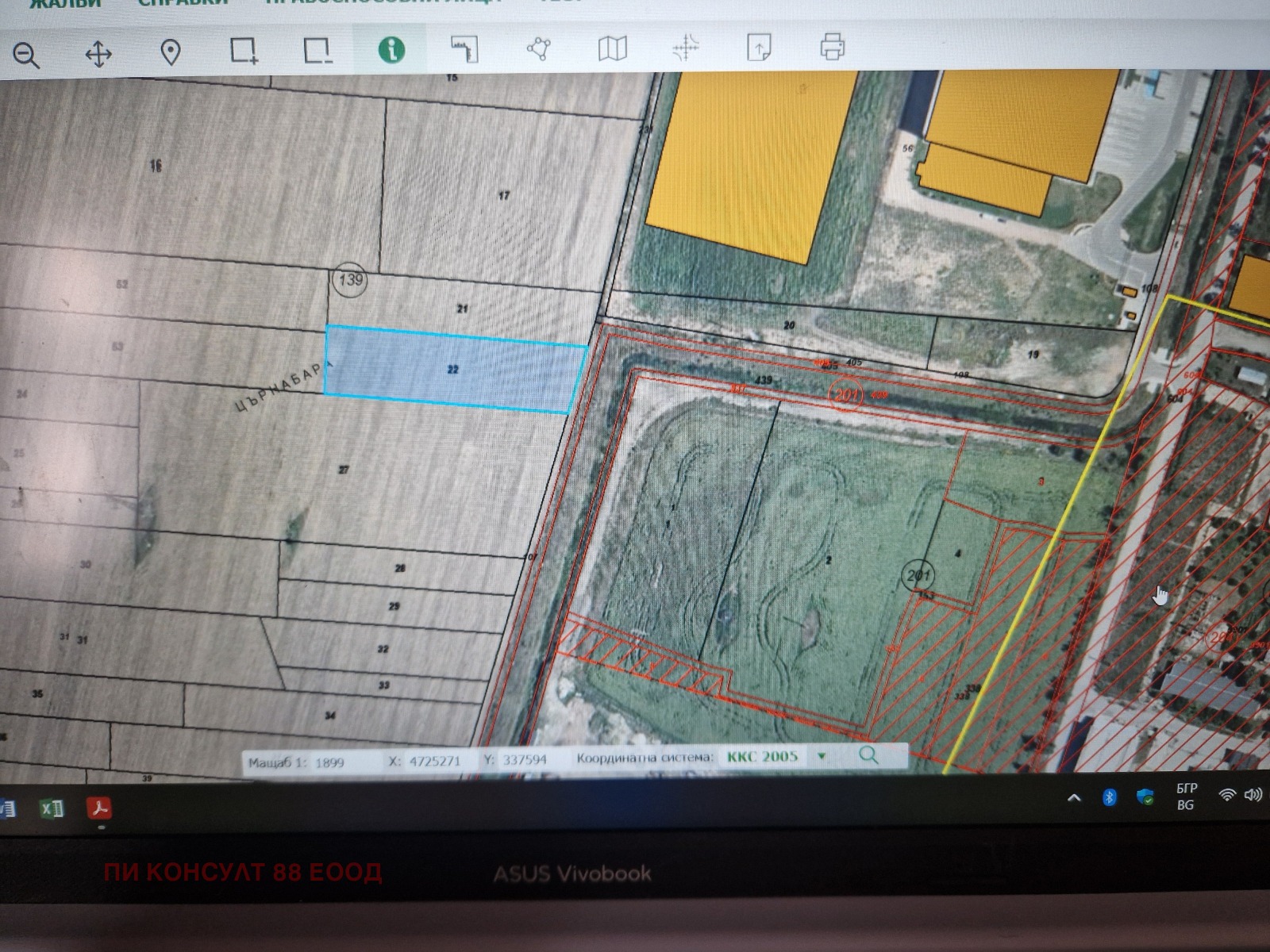Image resolution: width=1270 pixels, height=952 pixels.
Task: Activate the location pin tool
Action: 171,53
